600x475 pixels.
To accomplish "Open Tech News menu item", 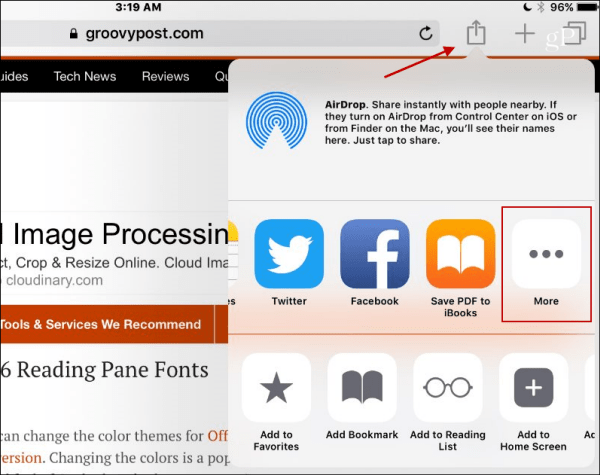I will 85,76.
